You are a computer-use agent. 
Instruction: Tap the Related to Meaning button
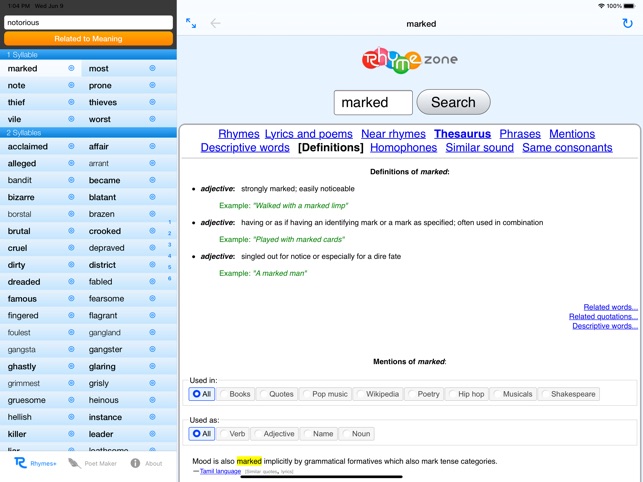click(88, 38)
